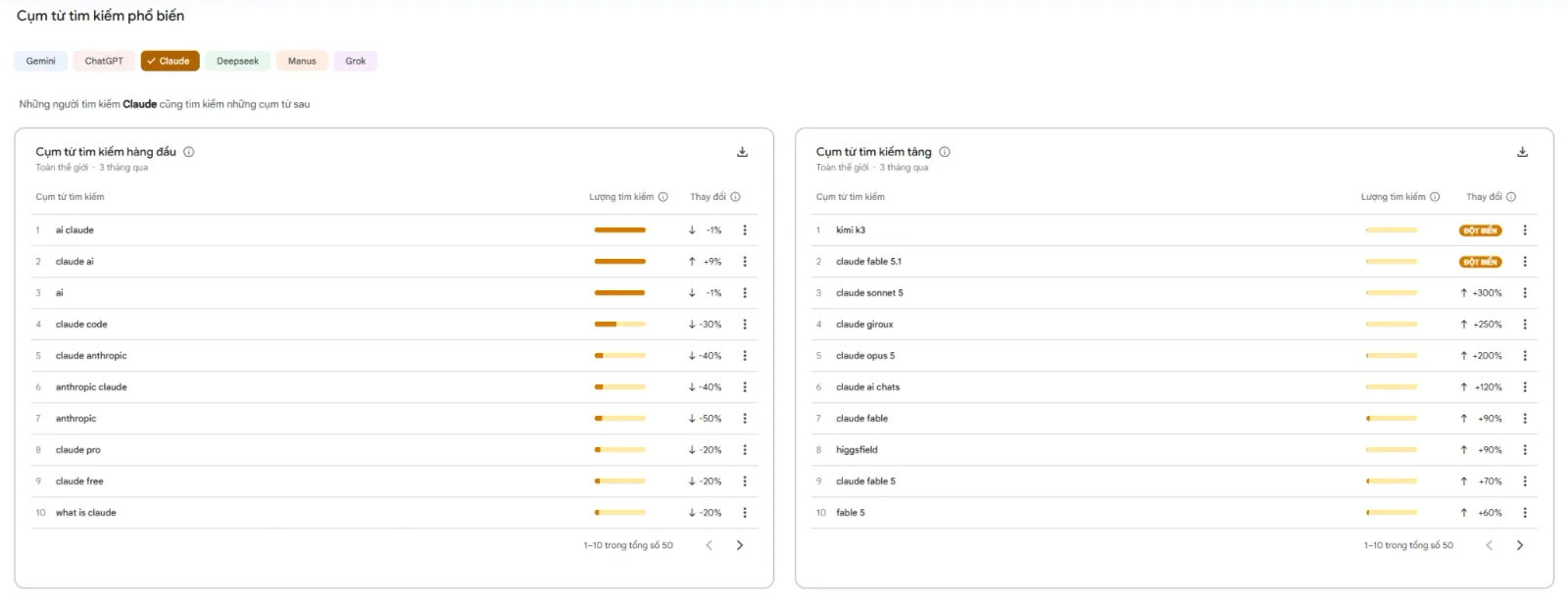Open more options for 'claude ai chats' row
This screenshot has height=608, width=1568.
[x=1525, y=387]
